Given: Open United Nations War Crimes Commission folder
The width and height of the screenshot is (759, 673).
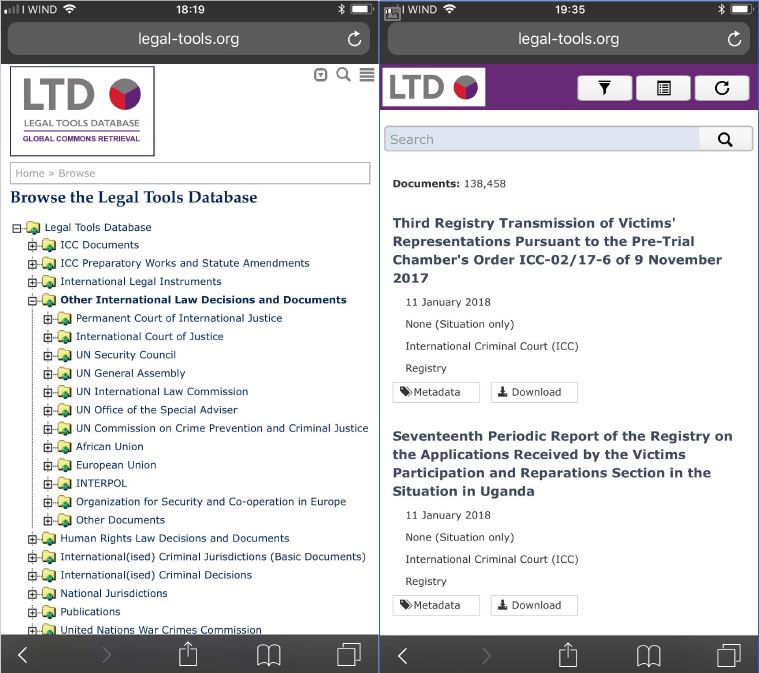Looking at the screenshot, I should pos(161,630).
